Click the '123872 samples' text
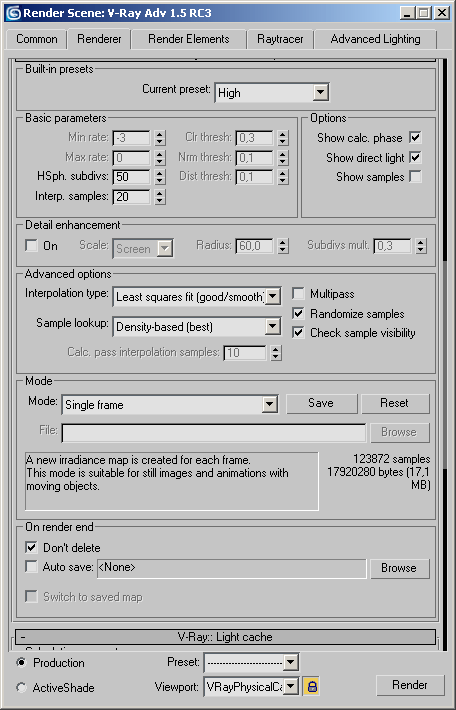Screen dimensions: 456x710 coord(392,459)
